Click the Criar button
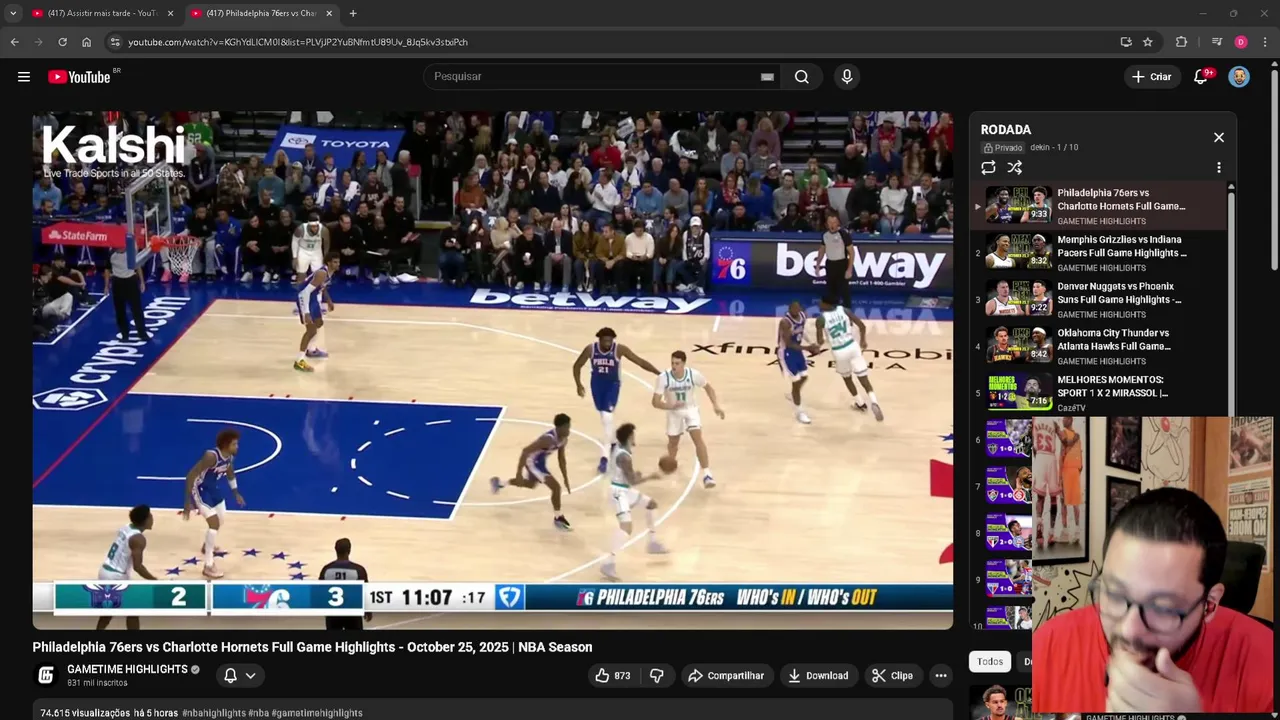The height and width of the screenshot is (720, 1280). 1151,77
